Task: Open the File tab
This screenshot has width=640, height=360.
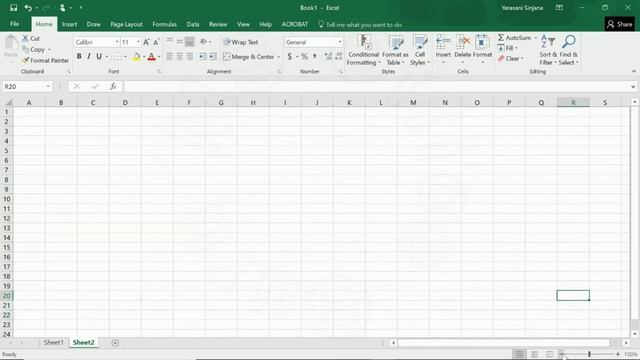Action: (x=14, y=24)
